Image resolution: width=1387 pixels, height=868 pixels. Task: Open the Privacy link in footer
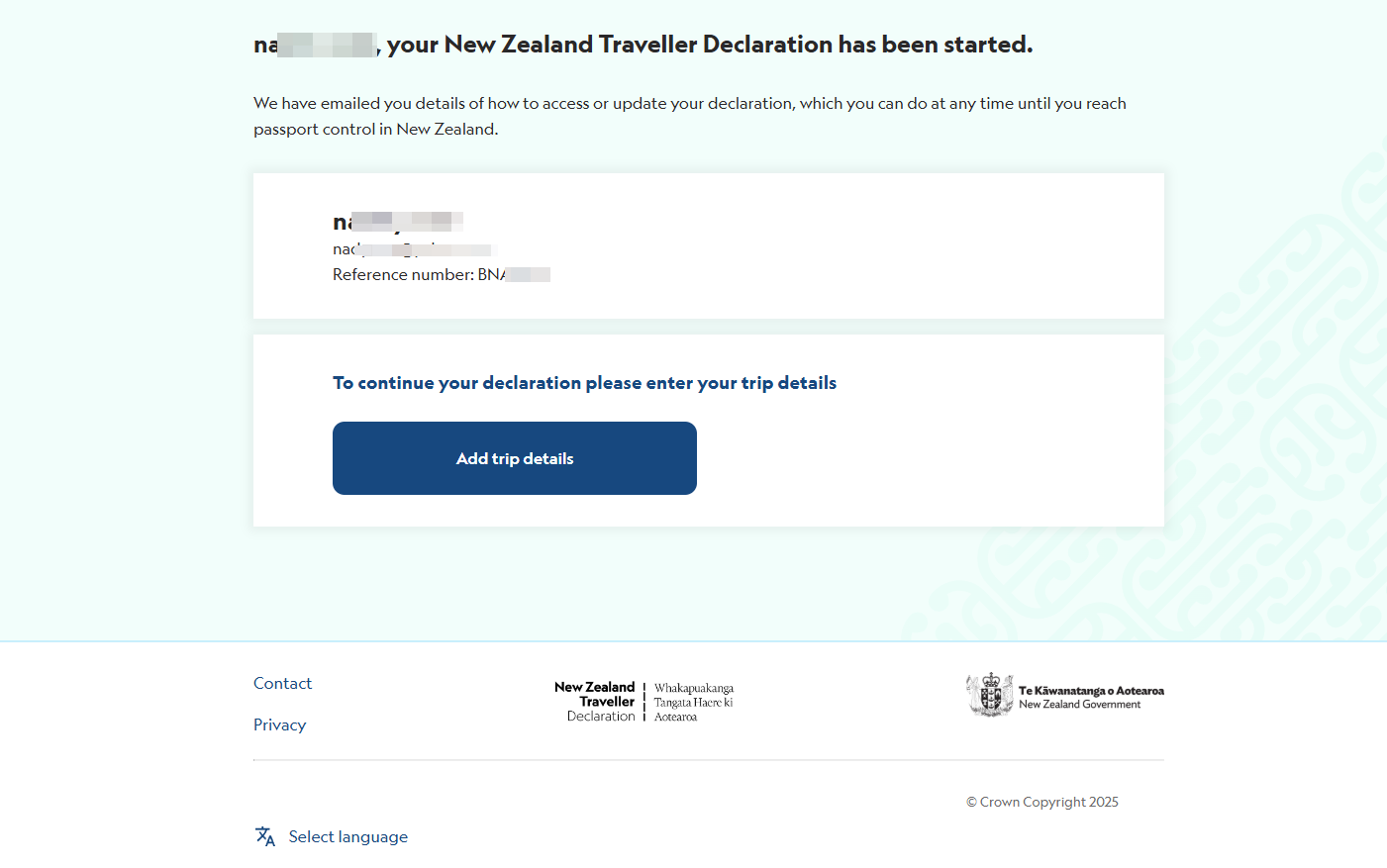tap(279, 724)
